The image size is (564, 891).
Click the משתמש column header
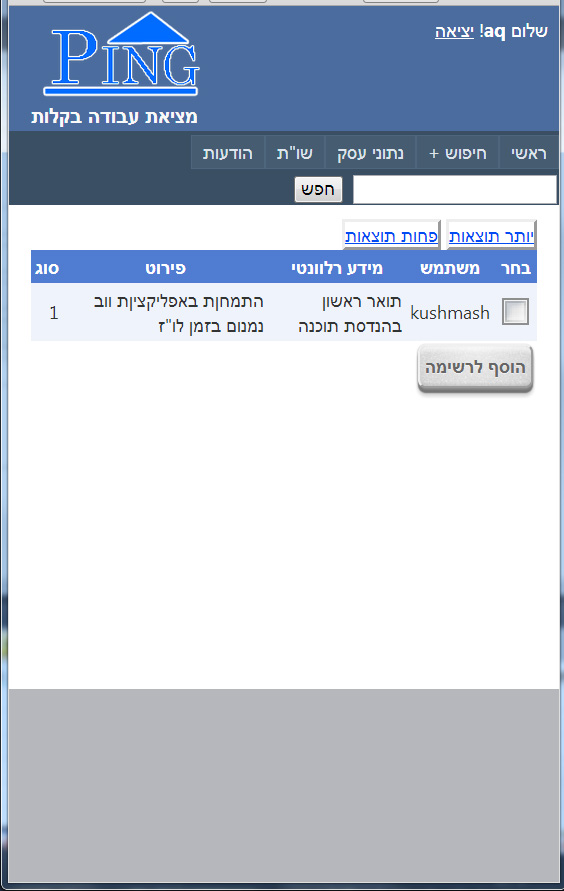450,268
